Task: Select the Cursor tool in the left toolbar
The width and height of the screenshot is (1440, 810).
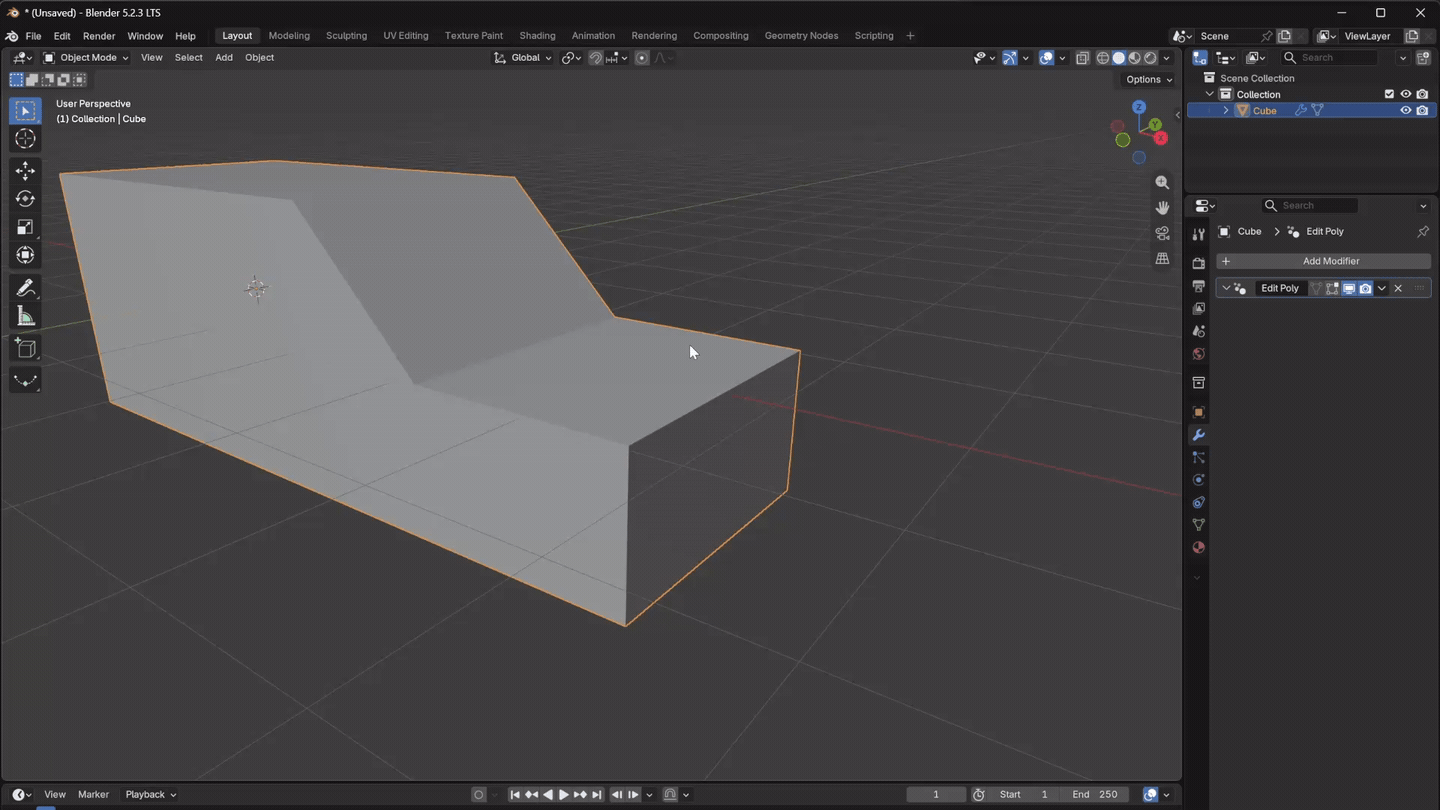Action: click(25, 139)
